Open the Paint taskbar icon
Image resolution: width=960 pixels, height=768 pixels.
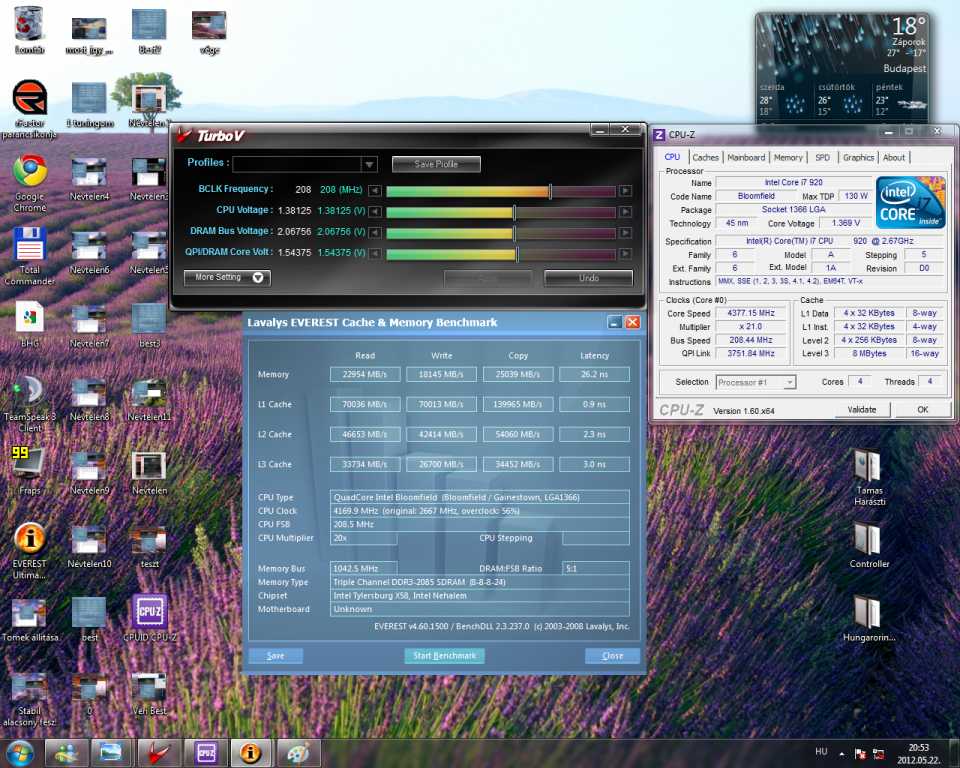298,753
